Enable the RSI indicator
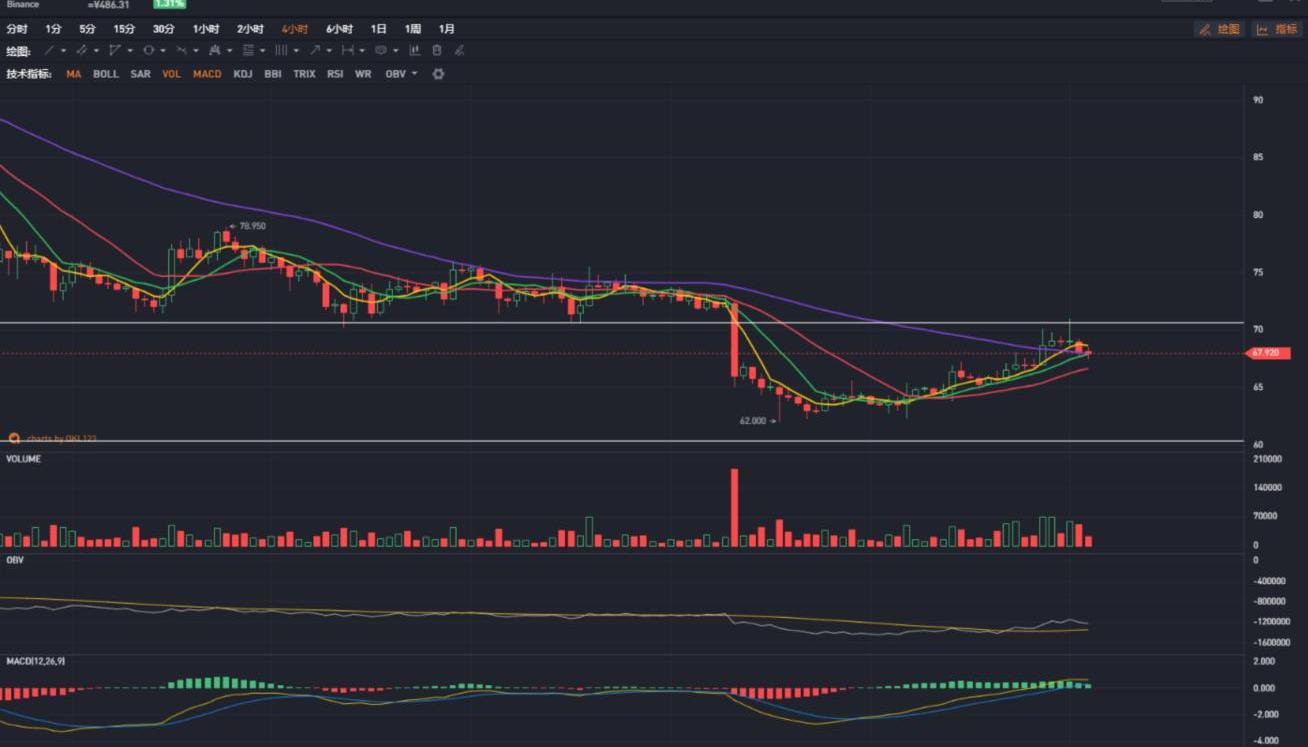 [x=335, y=74]
